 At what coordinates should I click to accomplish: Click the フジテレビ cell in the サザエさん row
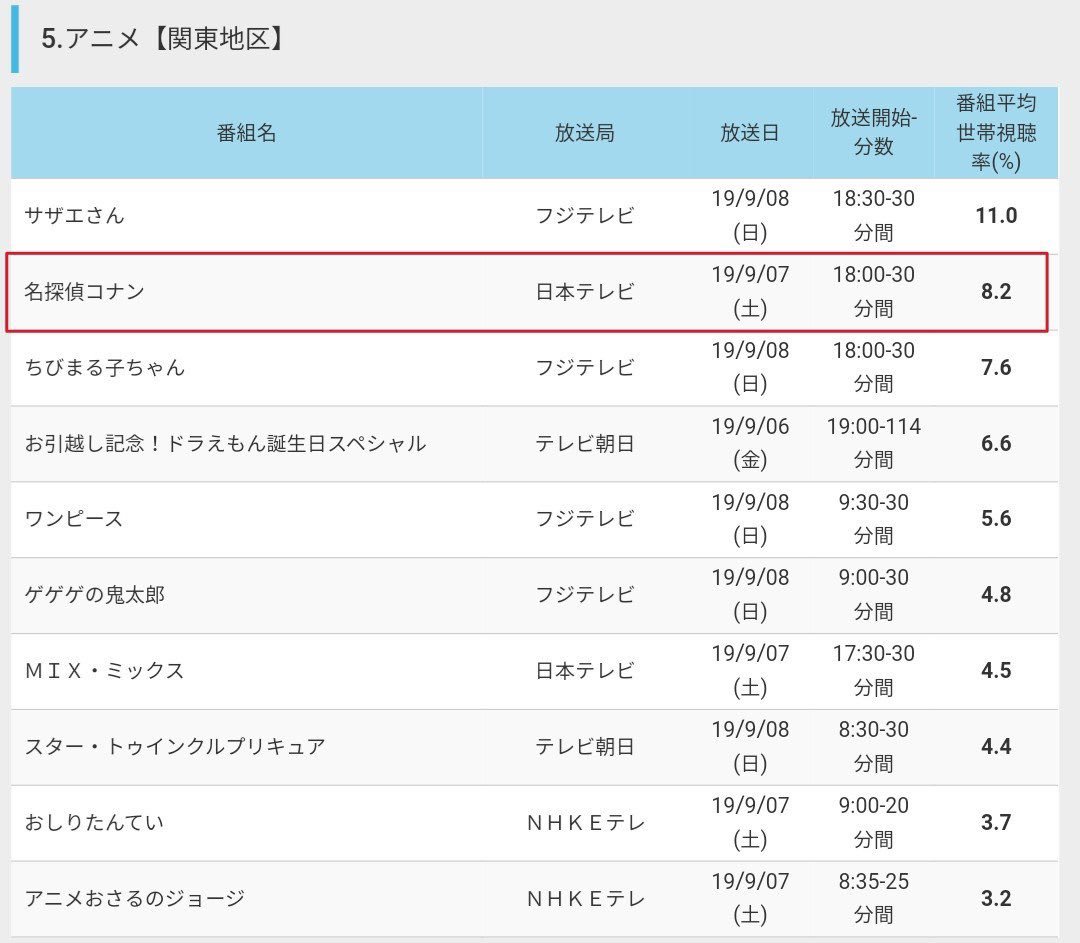click(x=585, y=216)
